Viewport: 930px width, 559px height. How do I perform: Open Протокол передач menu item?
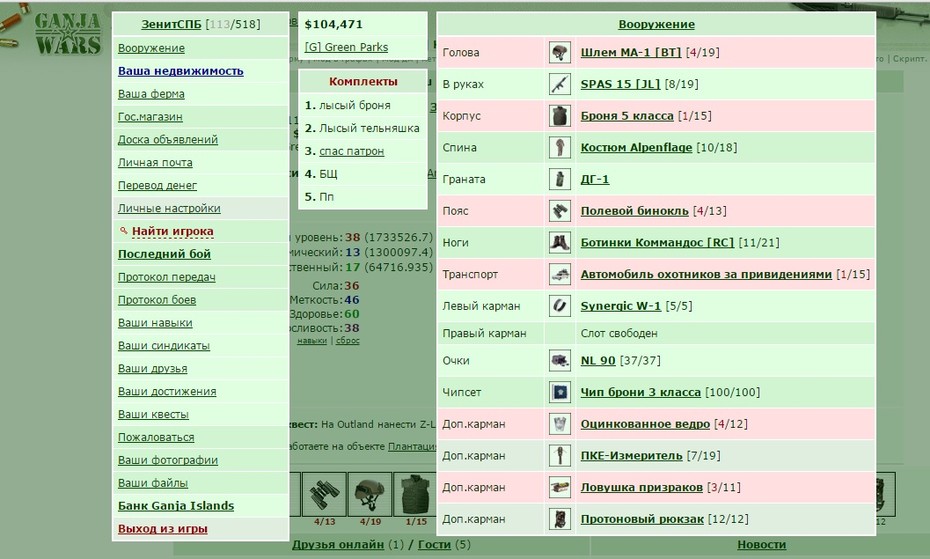point(167,277)
